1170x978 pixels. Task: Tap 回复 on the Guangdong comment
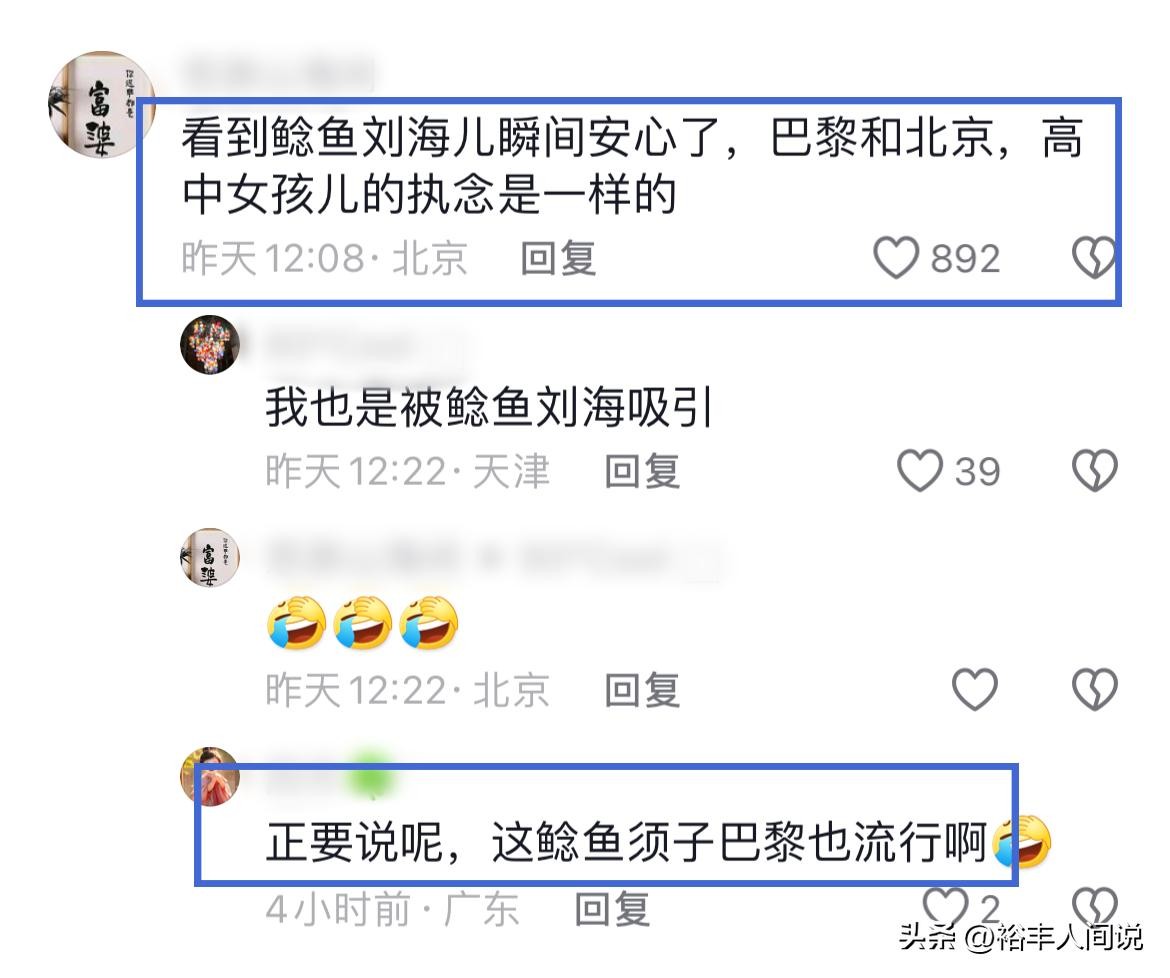(x=612, y=909)
